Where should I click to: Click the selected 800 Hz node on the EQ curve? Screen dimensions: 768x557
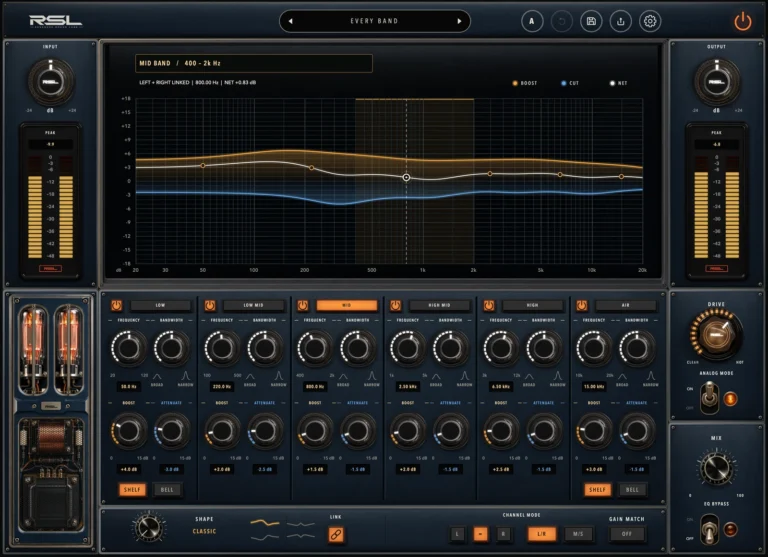(x=406, y=177)
